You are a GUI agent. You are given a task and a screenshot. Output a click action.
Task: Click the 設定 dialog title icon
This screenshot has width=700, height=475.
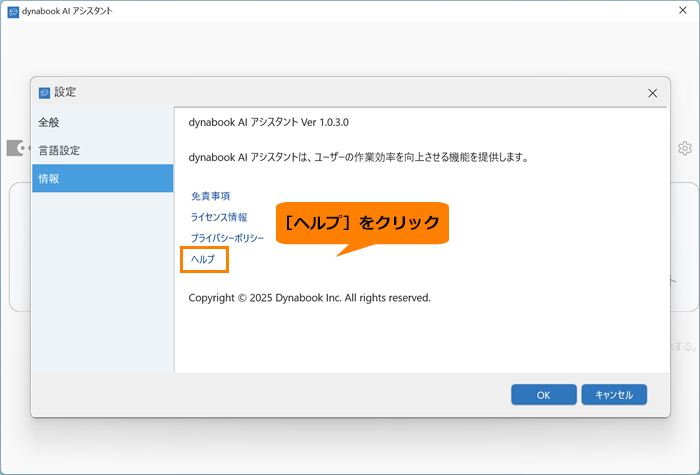[44, 93]
